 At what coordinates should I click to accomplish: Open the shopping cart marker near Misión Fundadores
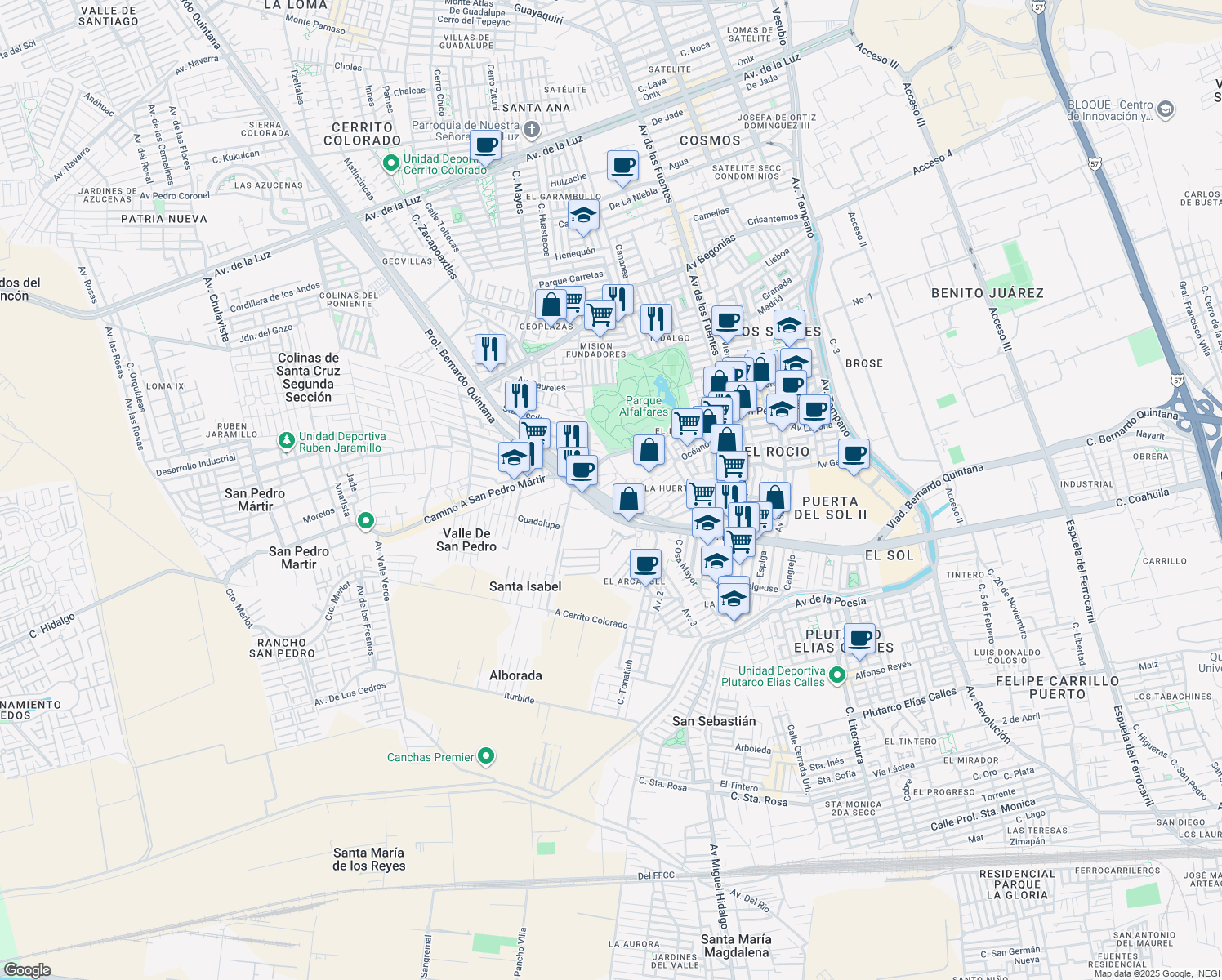600,314
